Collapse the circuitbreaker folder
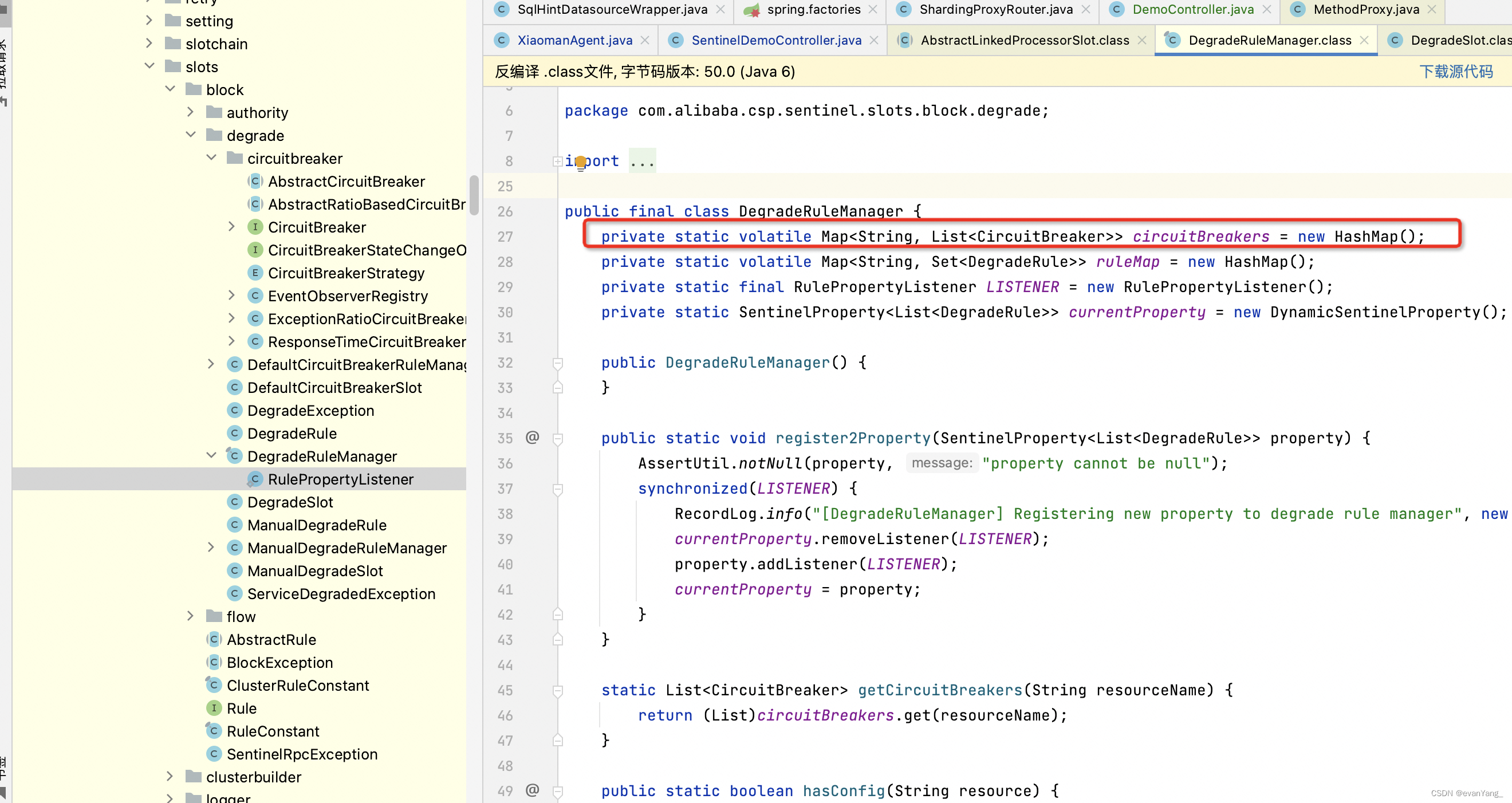The image size is (1512, 803). 211,158
